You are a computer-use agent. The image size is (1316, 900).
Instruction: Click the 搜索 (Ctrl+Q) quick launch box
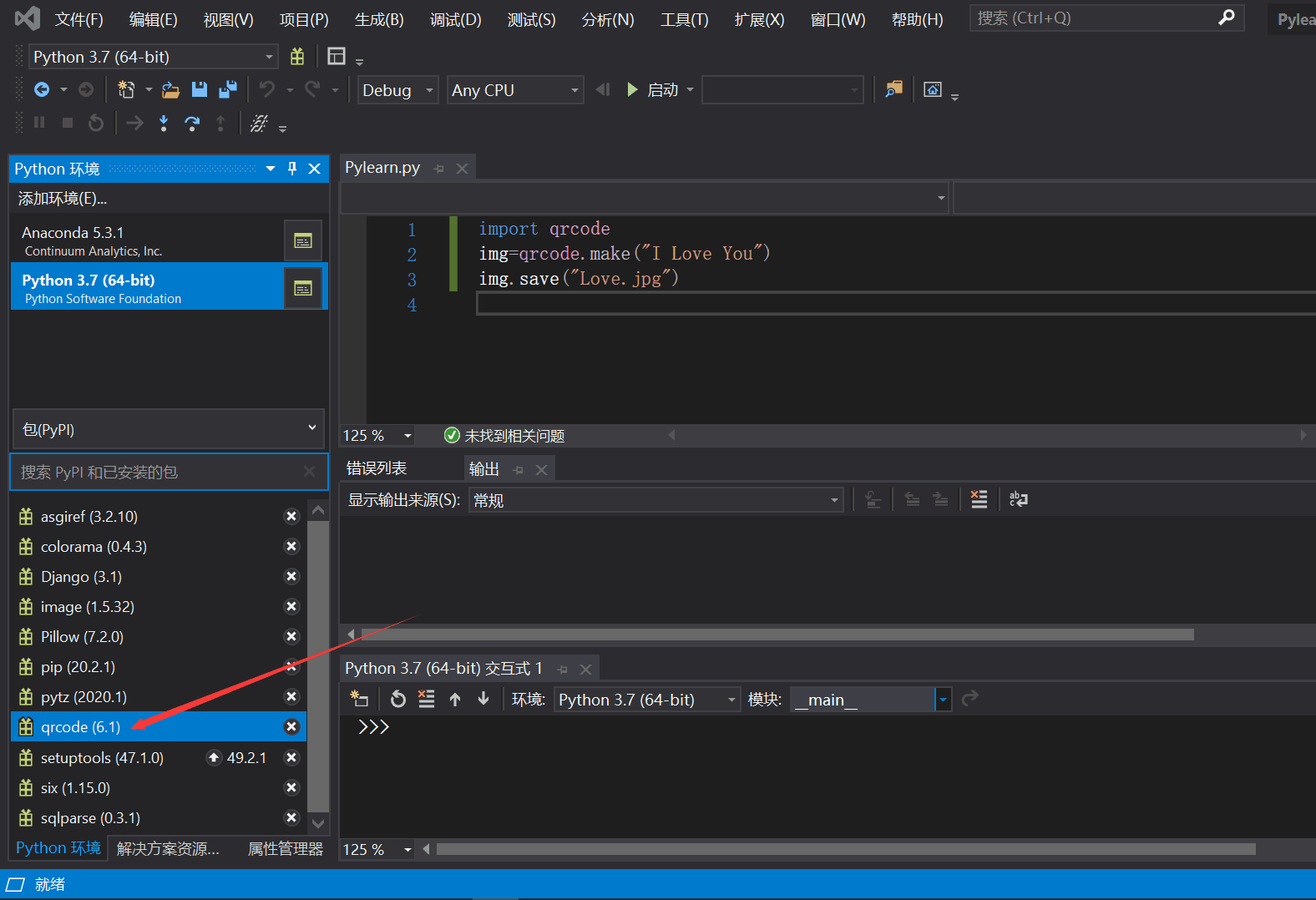coord(1106,18)
